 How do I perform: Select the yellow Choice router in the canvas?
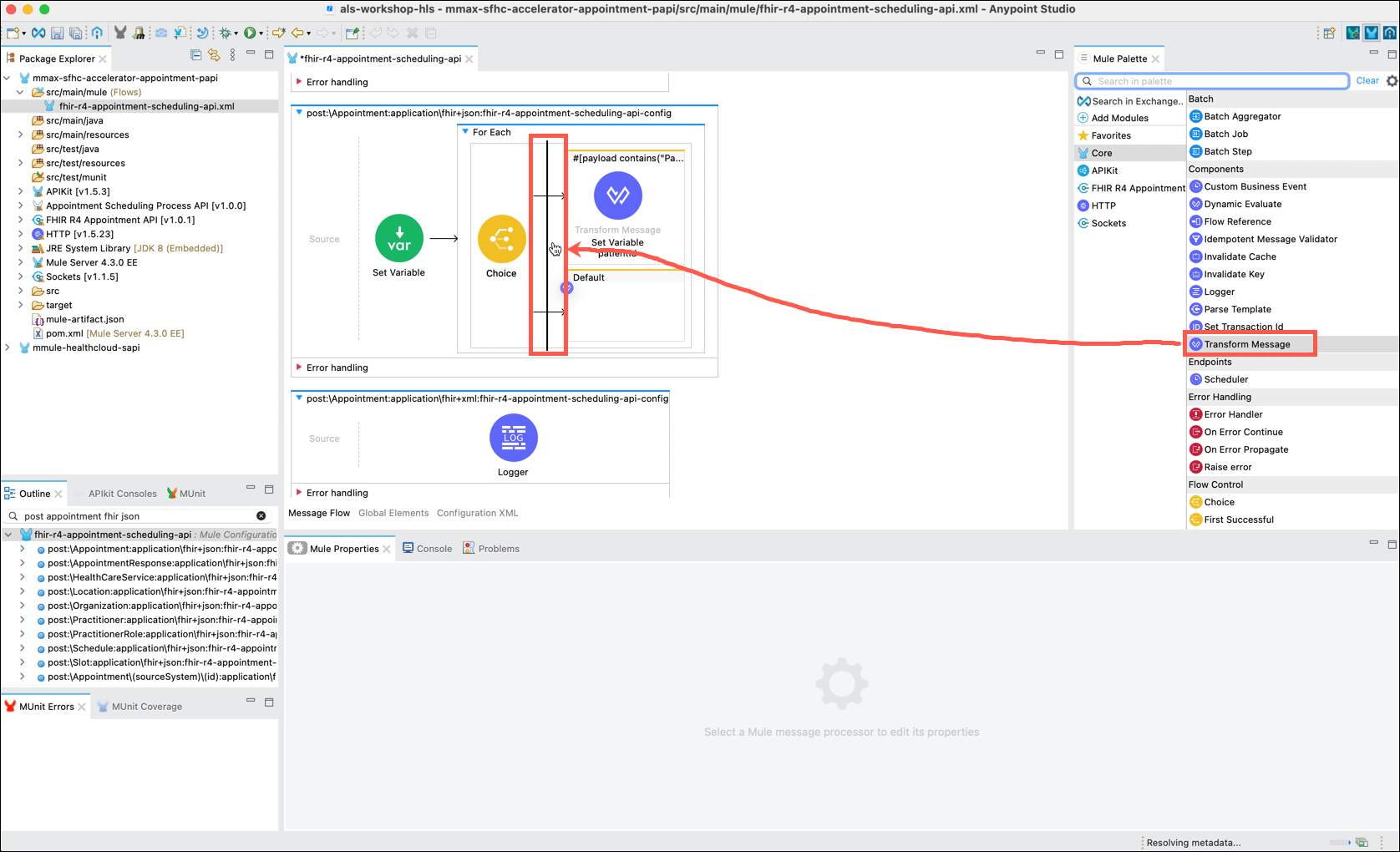point(501,240)
